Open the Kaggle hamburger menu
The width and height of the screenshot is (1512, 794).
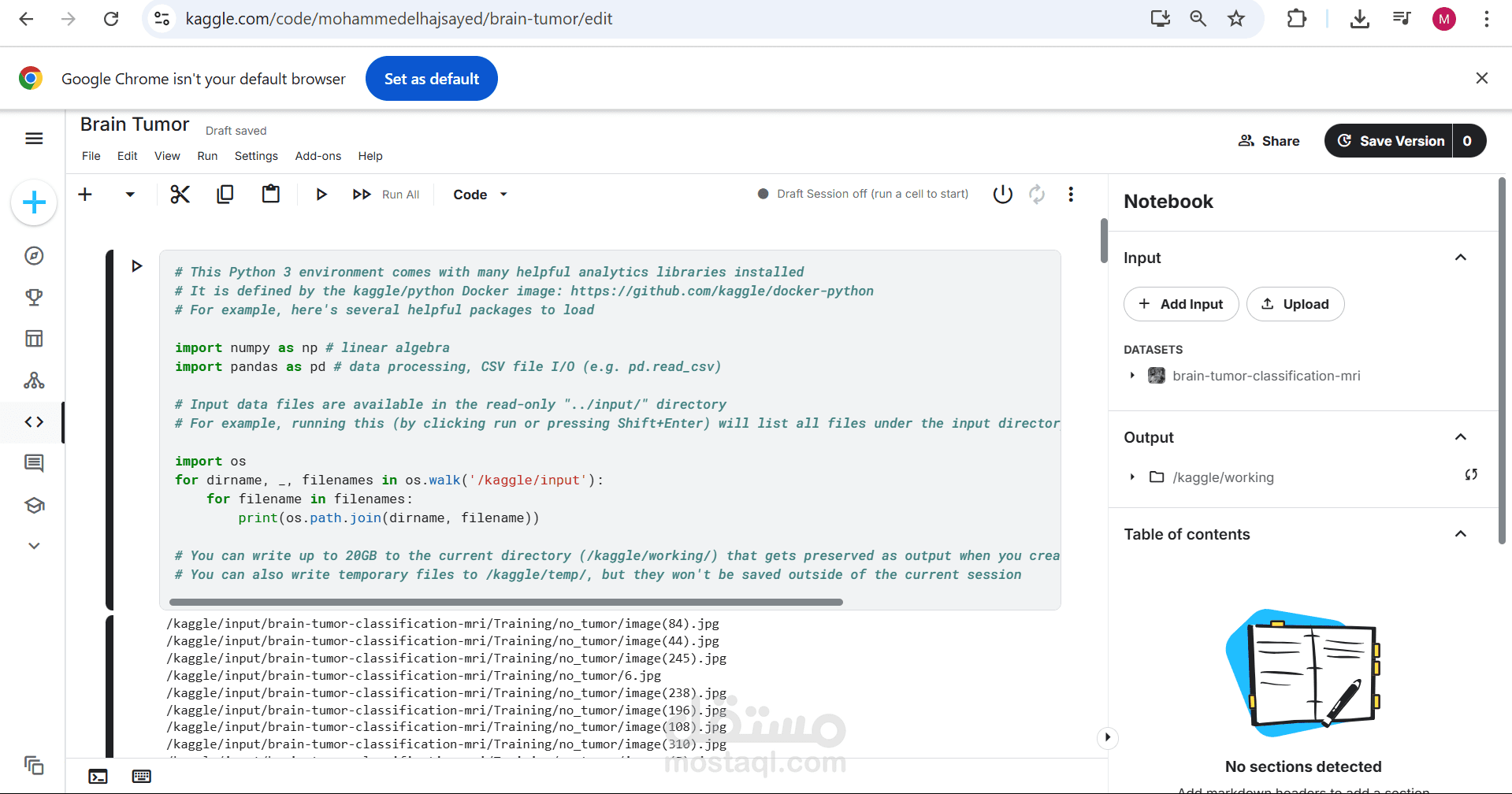(34, 139)
